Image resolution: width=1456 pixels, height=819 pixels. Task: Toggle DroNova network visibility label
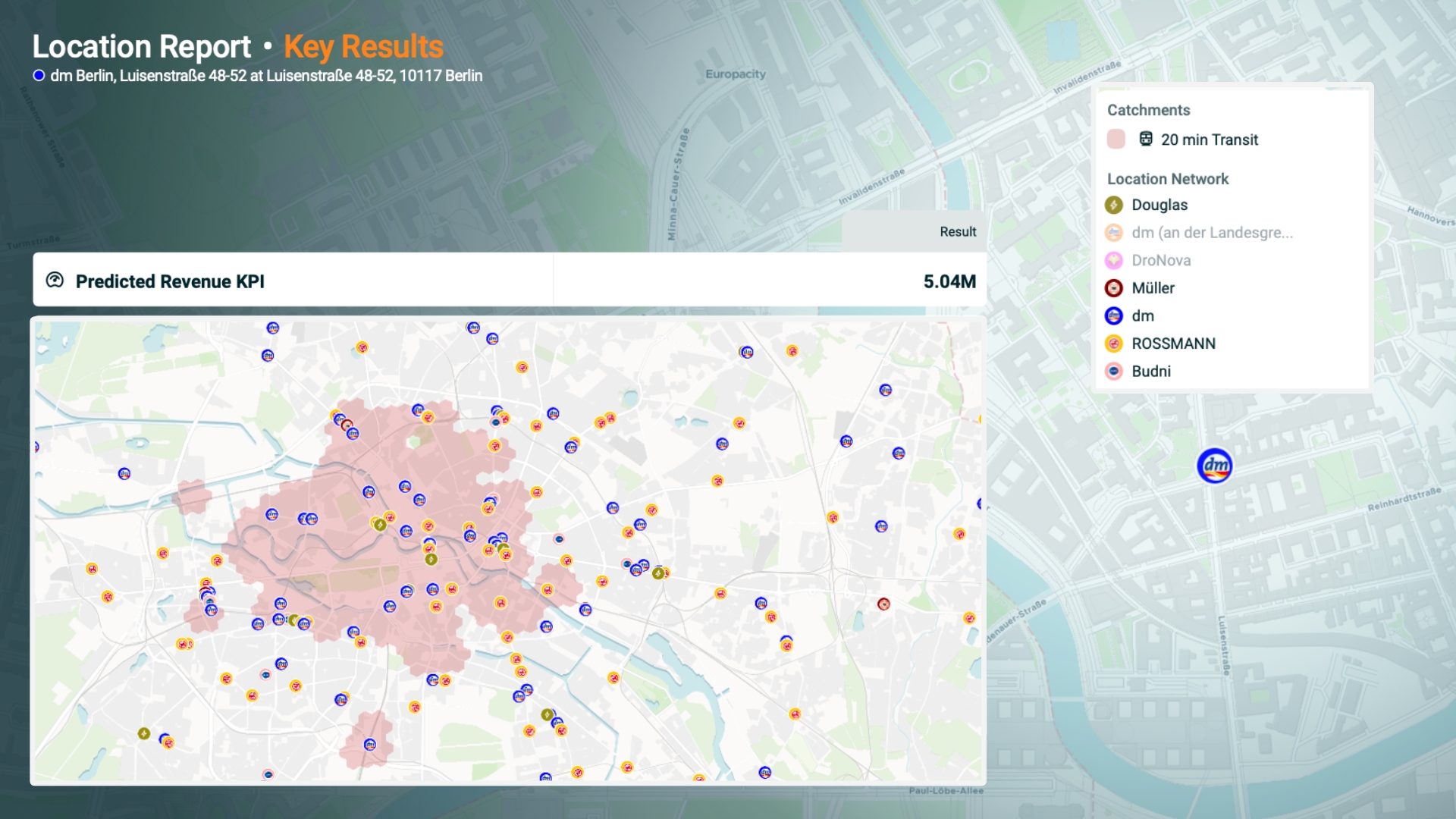pyautogui.click(x=1161, y=260)
